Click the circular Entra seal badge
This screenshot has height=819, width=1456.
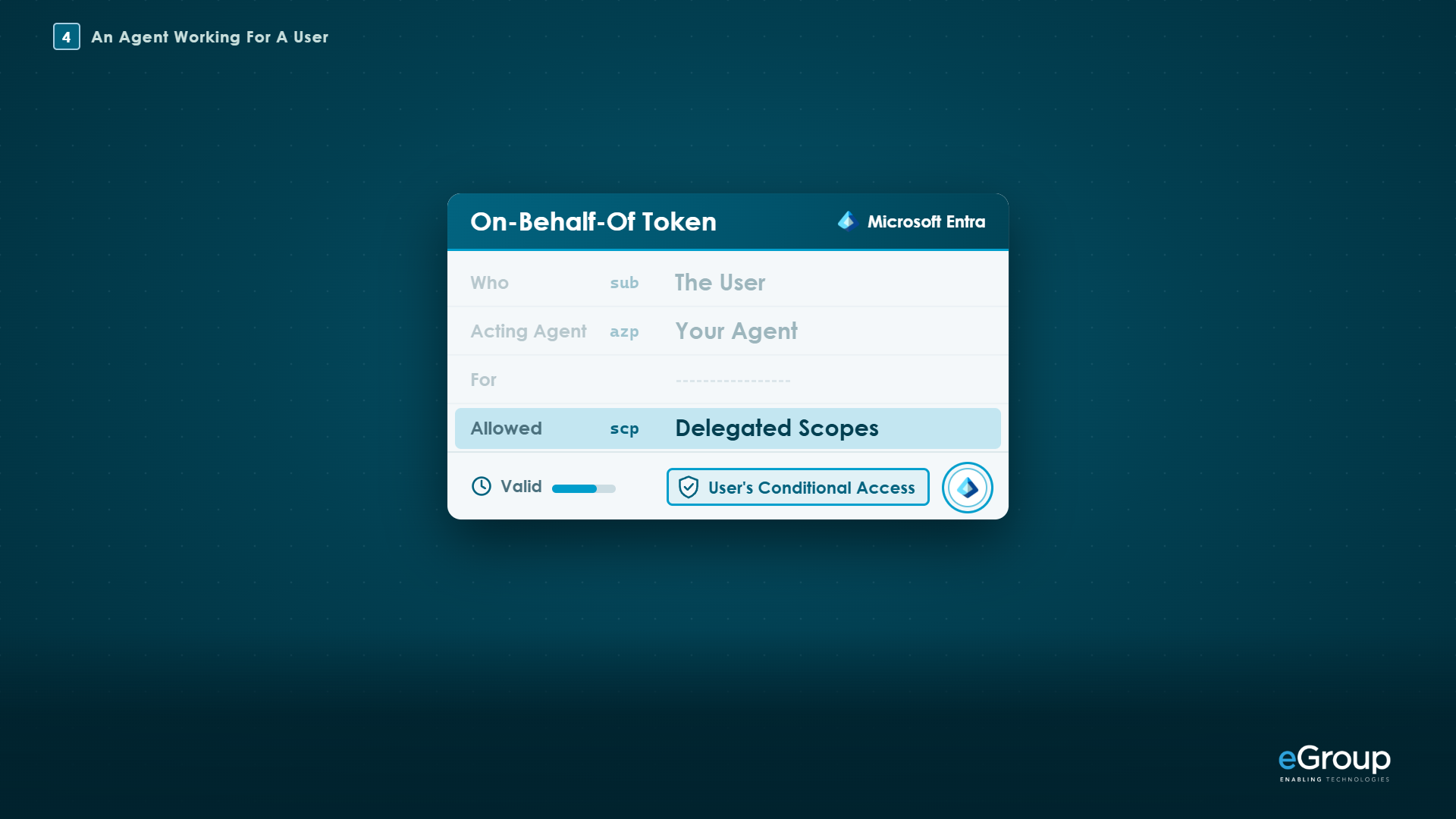[967, 487]
